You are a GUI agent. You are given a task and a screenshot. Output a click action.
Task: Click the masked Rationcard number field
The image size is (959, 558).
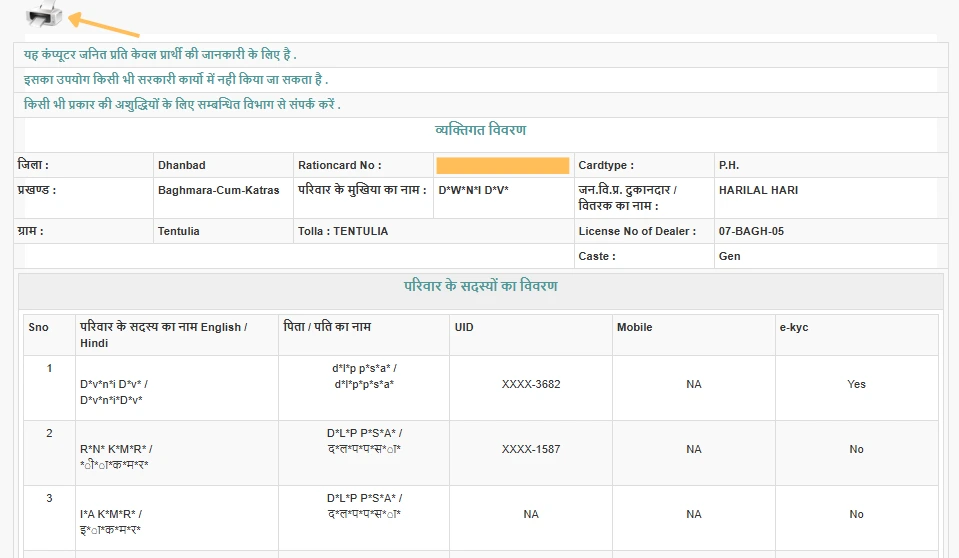click(x=503, y=165)
